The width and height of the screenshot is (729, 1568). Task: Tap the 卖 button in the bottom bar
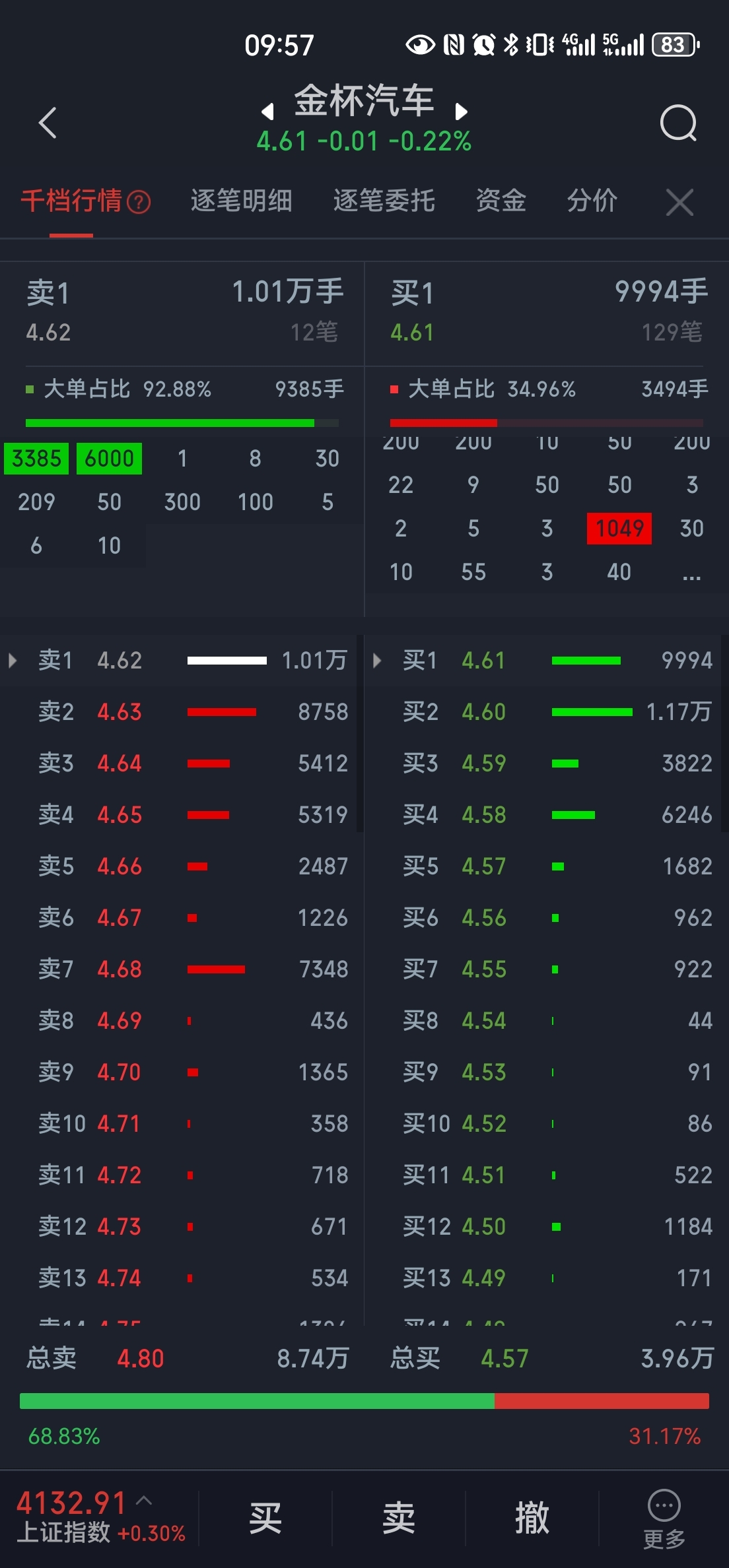coord(399,1518)
